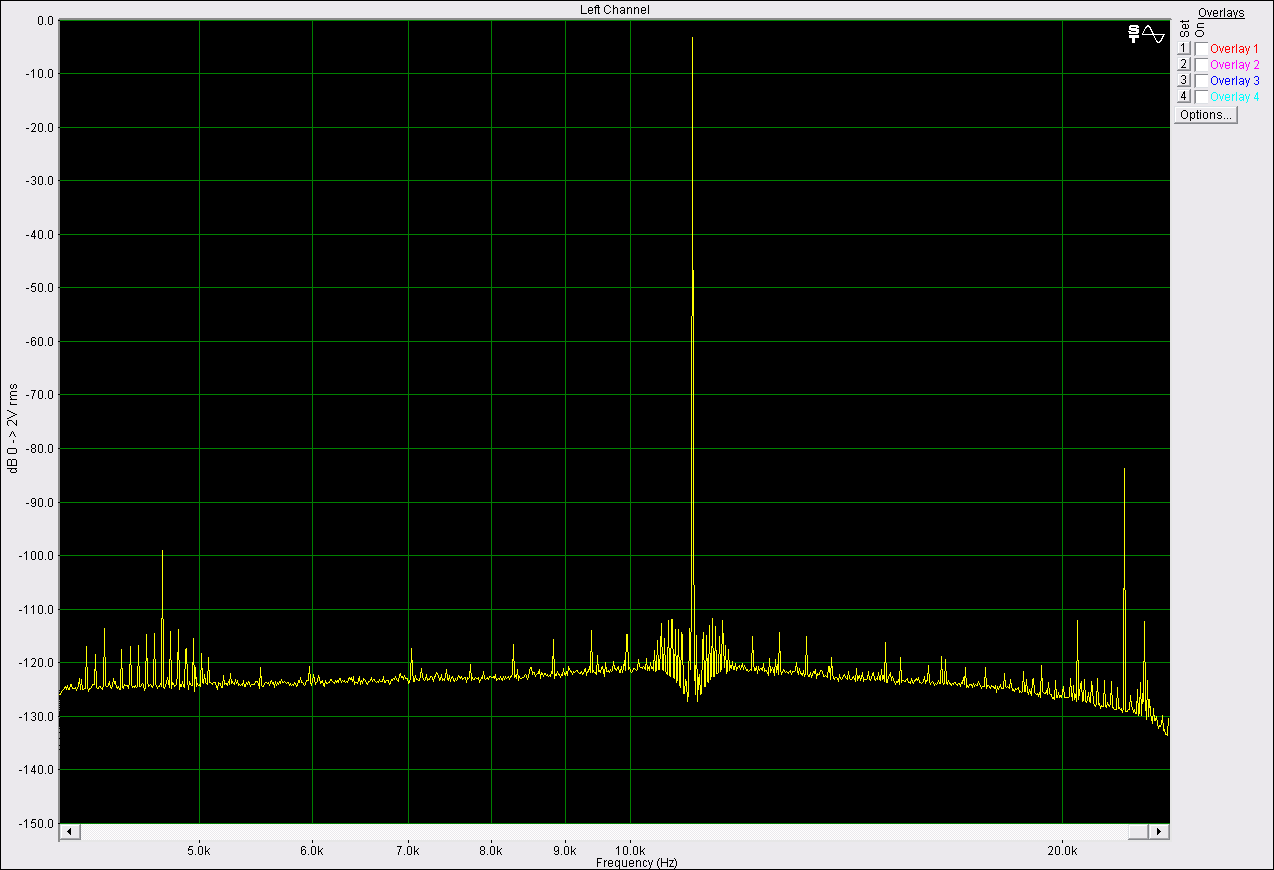The height and width of the screenshot is (870, 1274).
Task: Click the horizontal scrollbar right arrow
Action: point(1159,831)
